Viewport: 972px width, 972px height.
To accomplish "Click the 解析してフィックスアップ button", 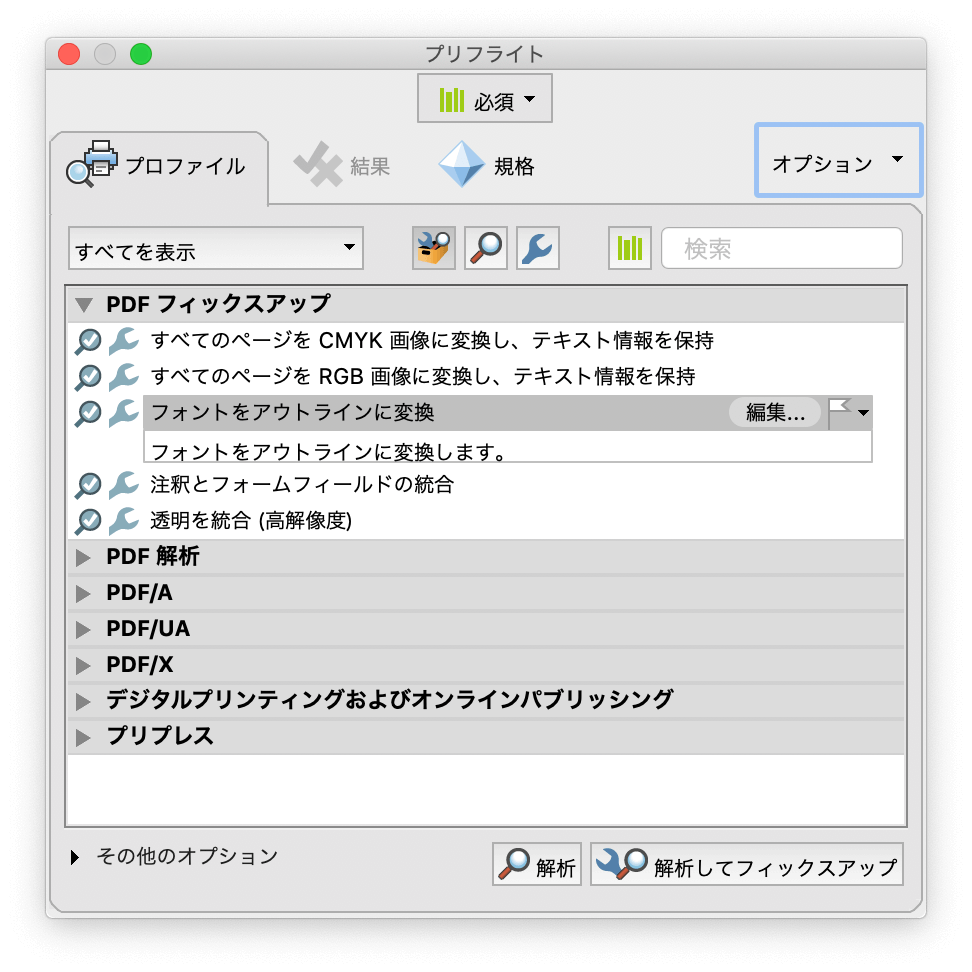I will pos(746,864).
